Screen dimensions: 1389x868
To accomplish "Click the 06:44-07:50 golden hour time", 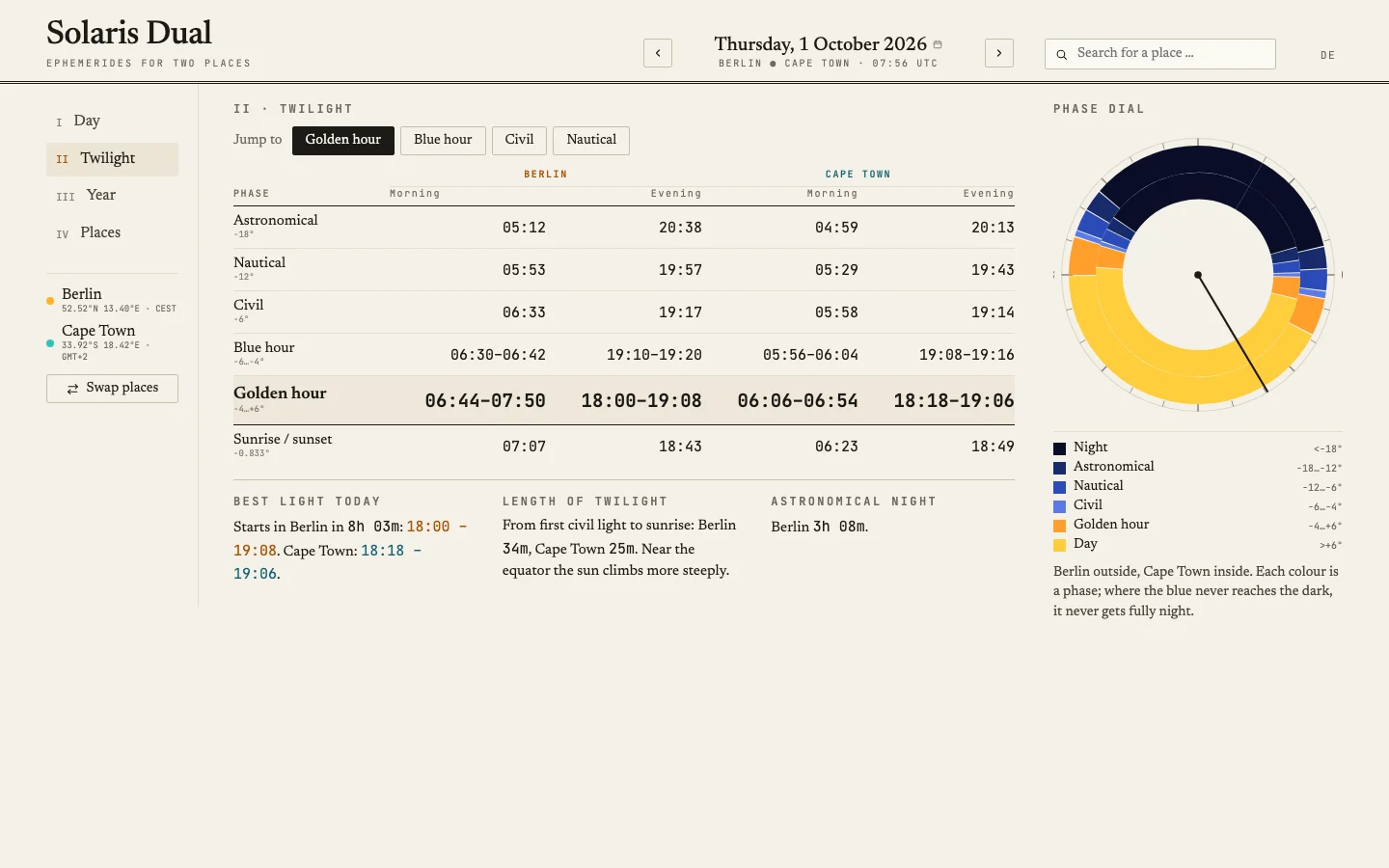I will click(485, 401).
